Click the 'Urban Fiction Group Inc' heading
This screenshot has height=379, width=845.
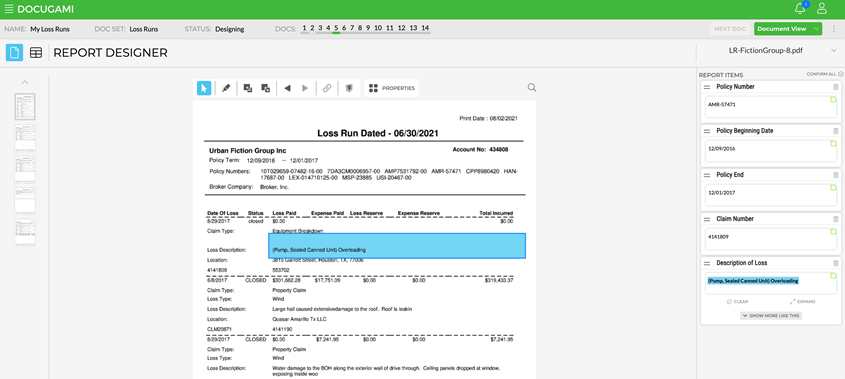pyautogui.click(x=247, y=150)
